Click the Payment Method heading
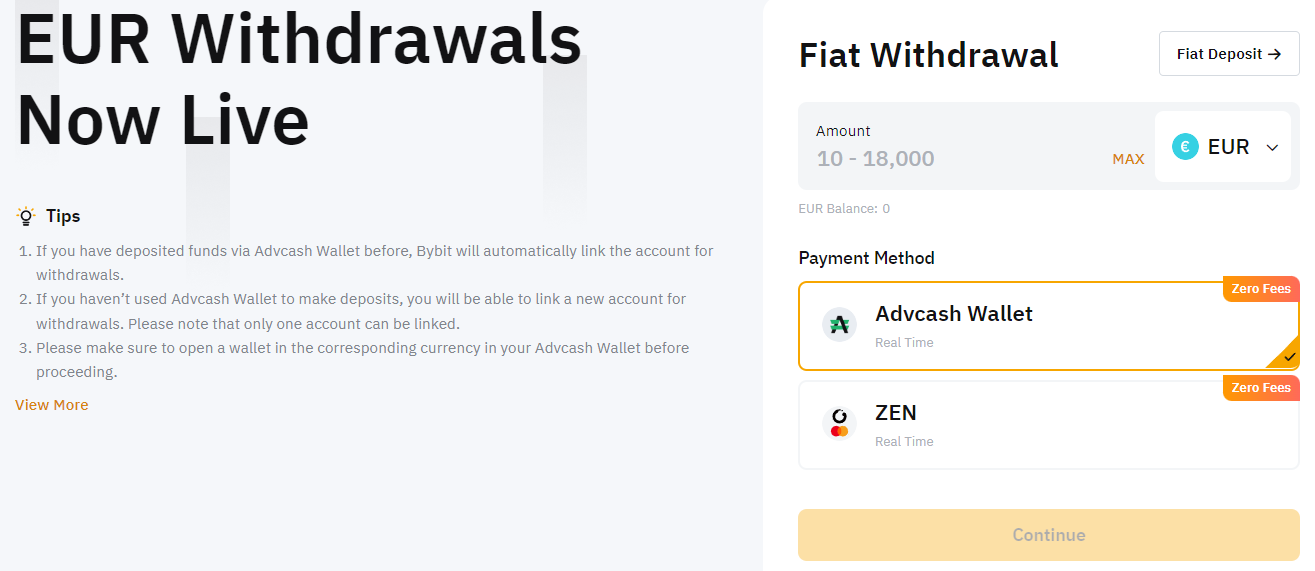Viewport: 1315px width, 571px height. click(x=866, y=258)
